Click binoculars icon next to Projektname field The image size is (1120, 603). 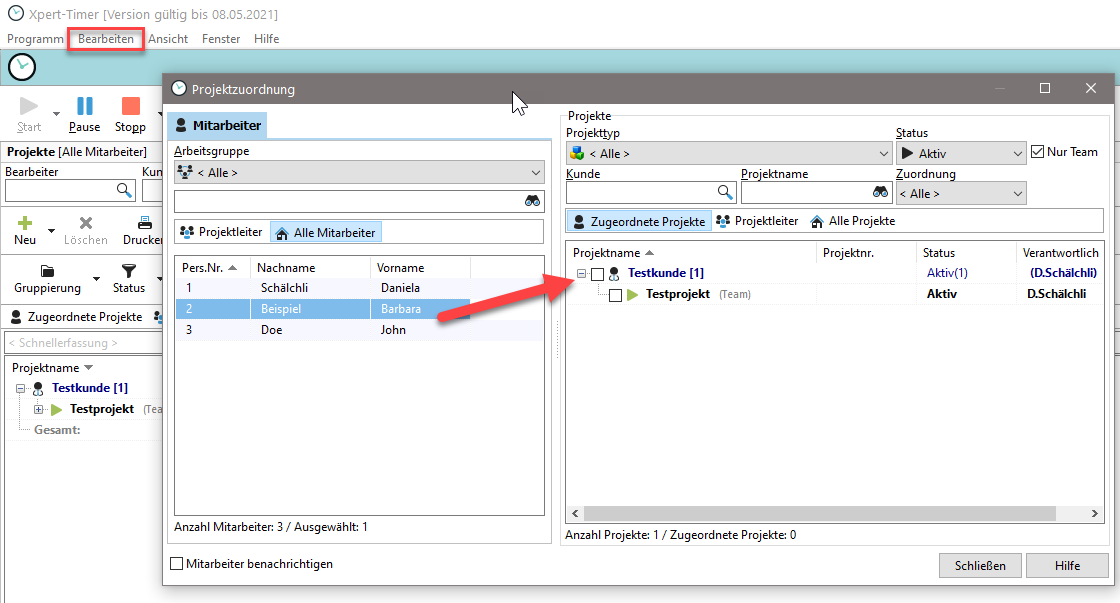(x=881, y=192)
